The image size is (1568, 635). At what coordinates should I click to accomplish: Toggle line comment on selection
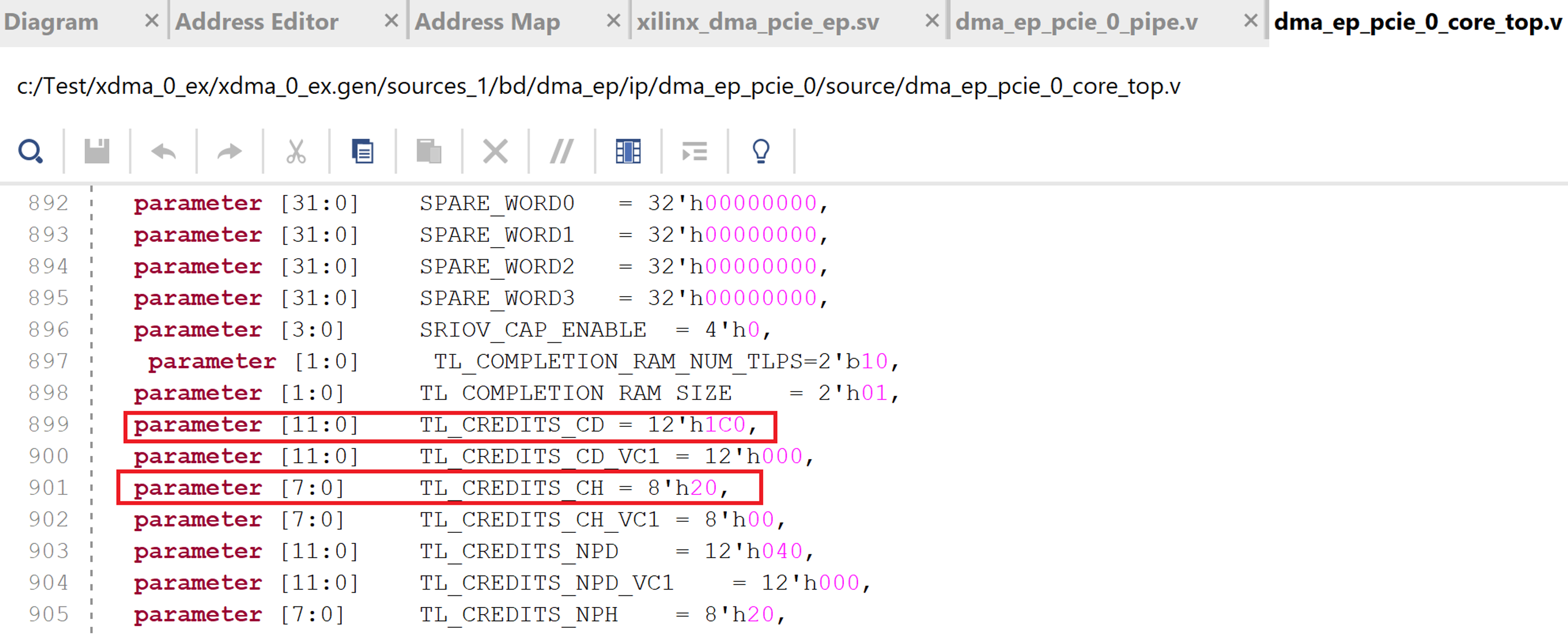click(561, 151)
